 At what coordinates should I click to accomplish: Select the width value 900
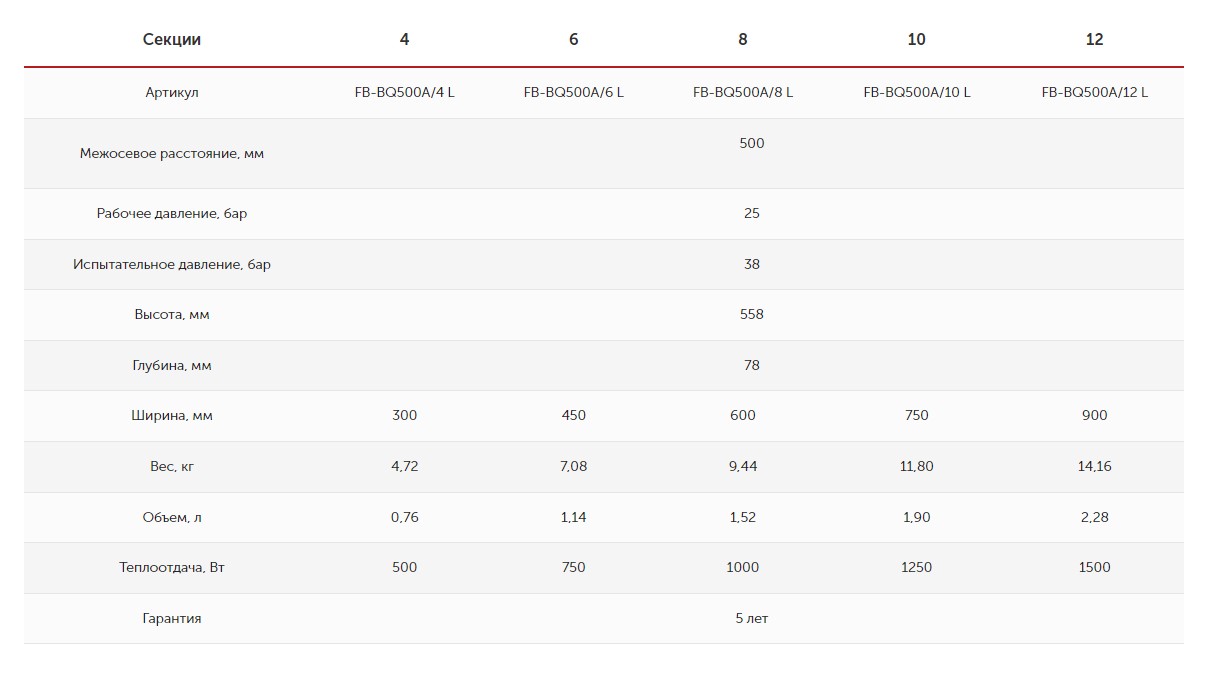[x=1094, y=415]
